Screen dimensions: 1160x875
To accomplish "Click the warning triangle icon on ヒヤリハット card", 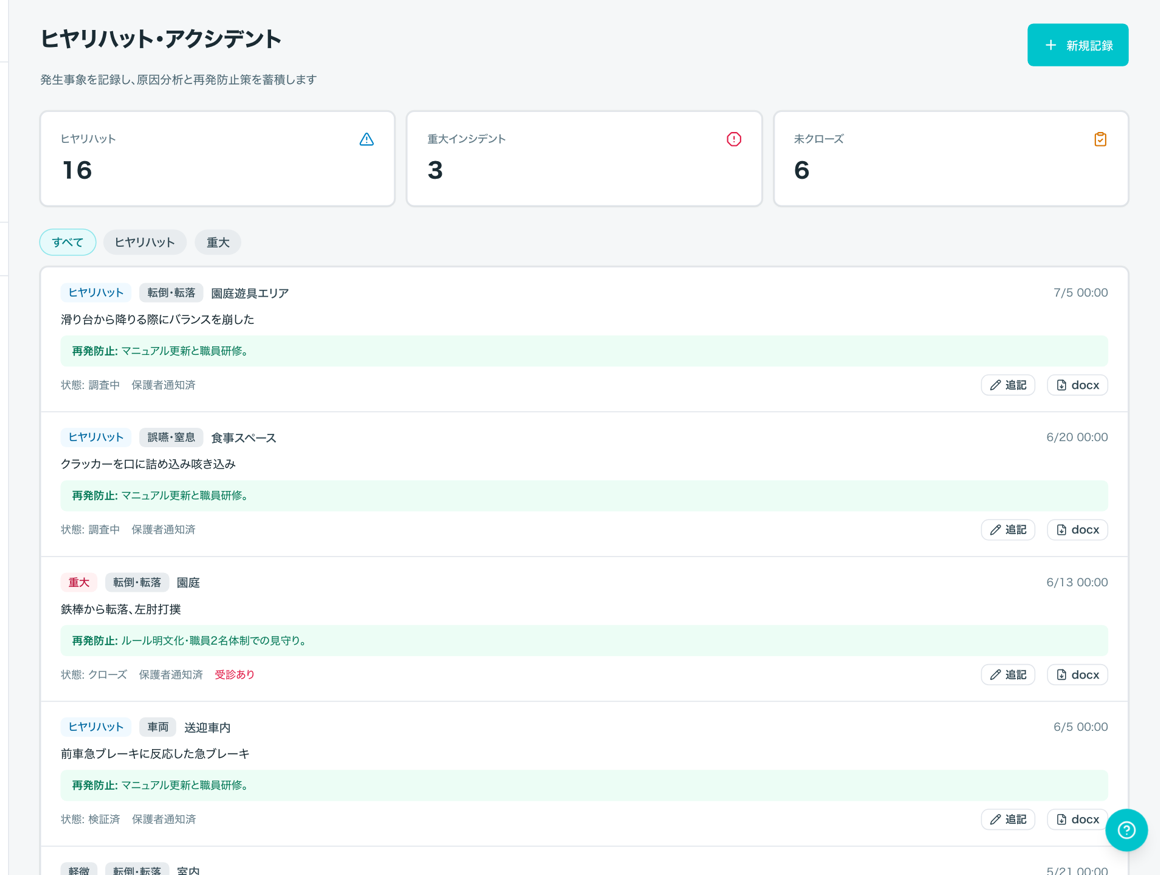I will tap(366, 139).
